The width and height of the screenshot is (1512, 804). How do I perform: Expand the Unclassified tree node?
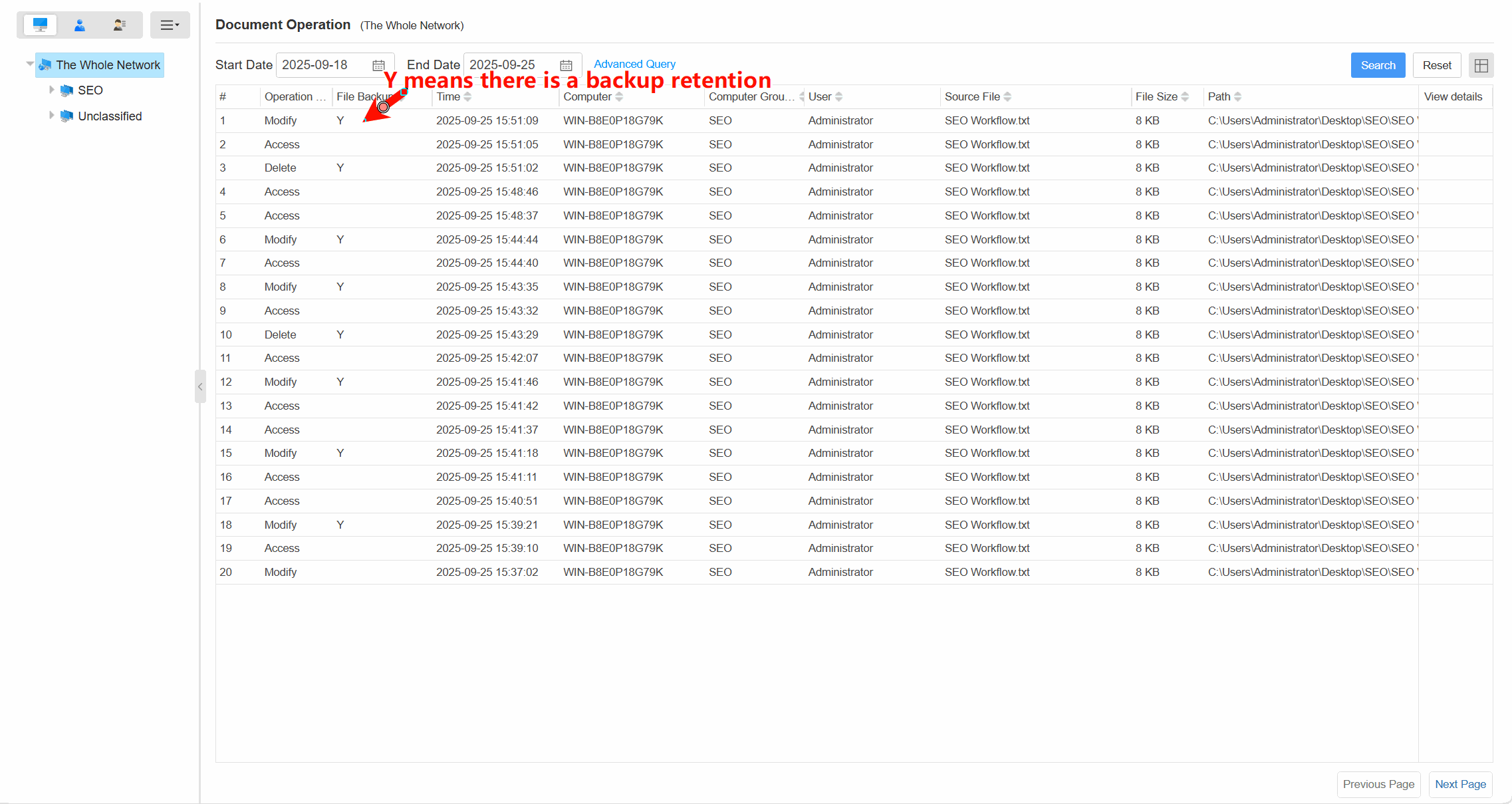[x=51, y=116]
